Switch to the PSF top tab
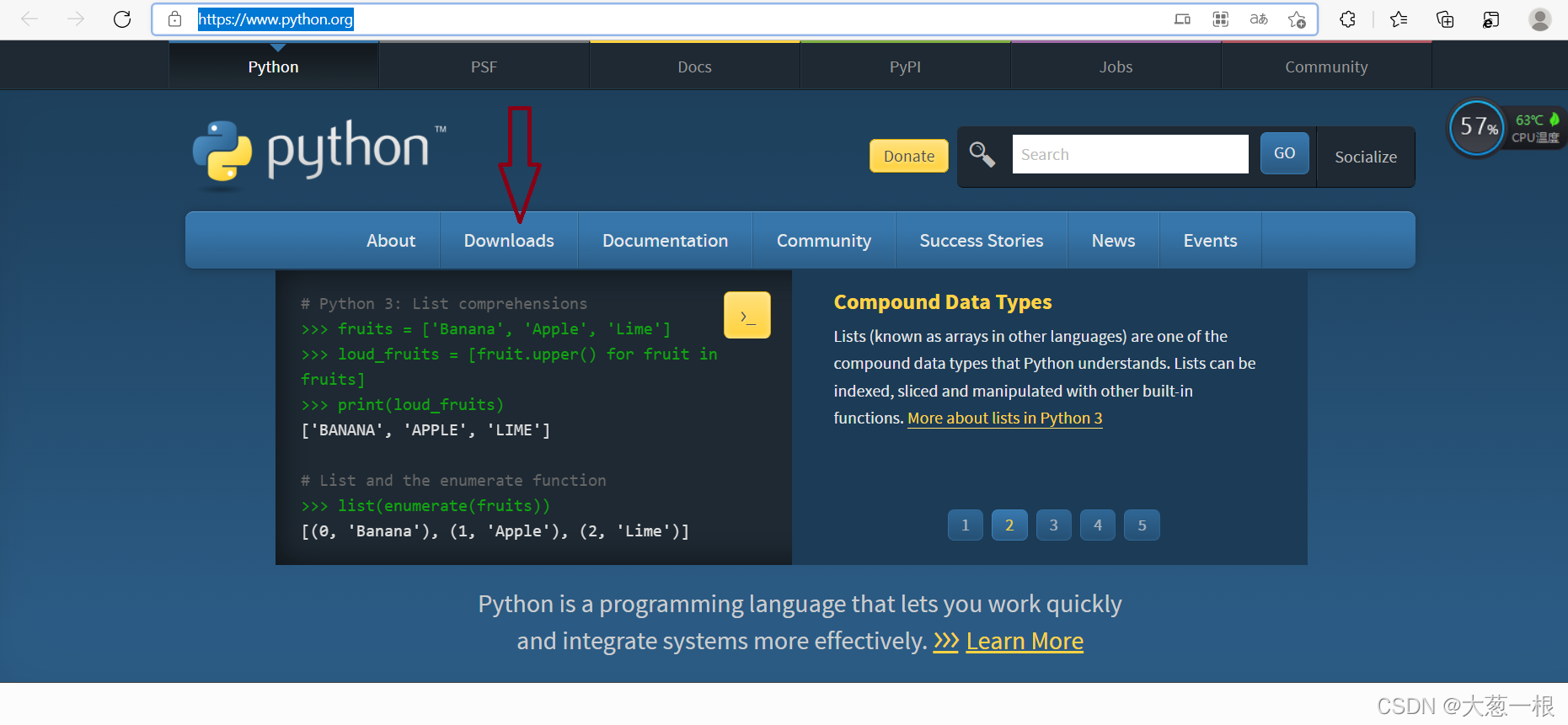The image size is (1568, 725). 484,66
